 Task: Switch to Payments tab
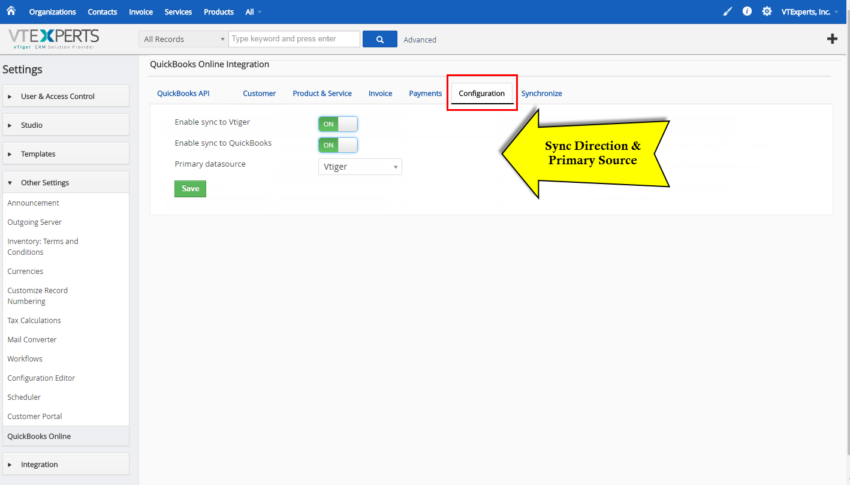[x=425, y=93]
